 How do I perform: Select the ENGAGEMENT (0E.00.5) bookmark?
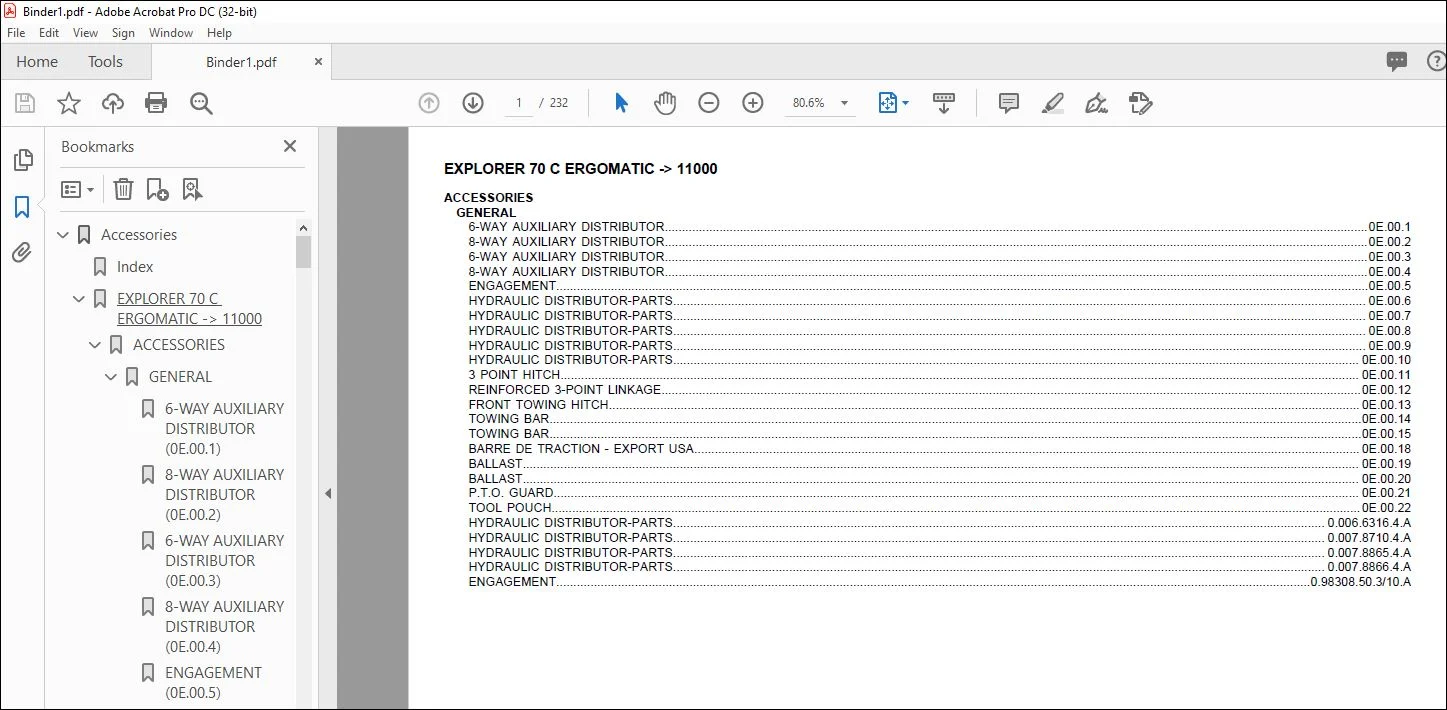[213, 683]
